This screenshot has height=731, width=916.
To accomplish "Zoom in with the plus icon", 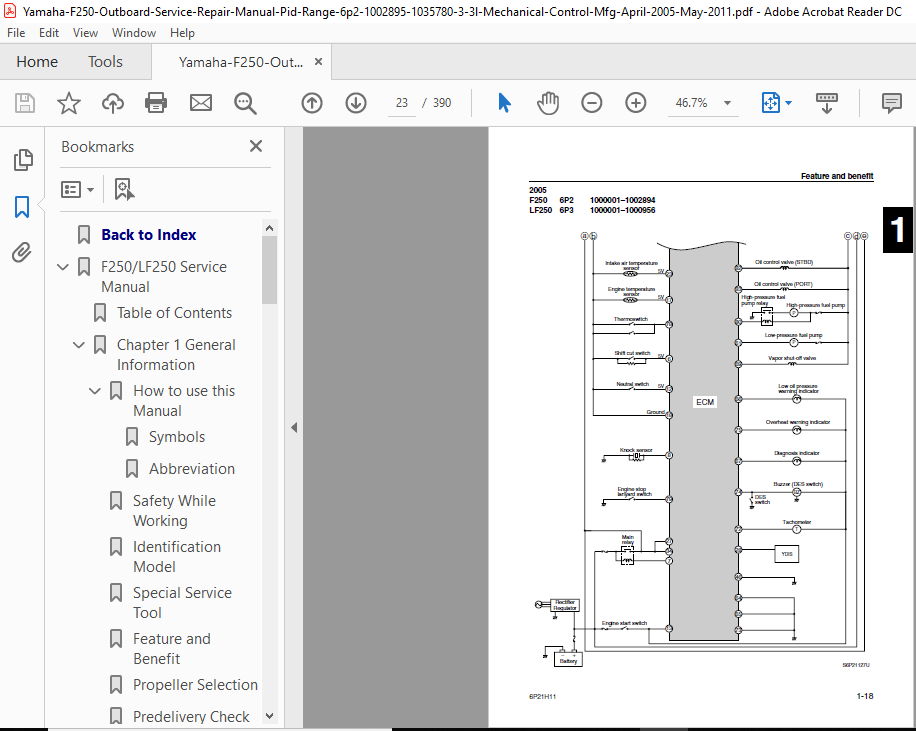I will coord(636,103).
